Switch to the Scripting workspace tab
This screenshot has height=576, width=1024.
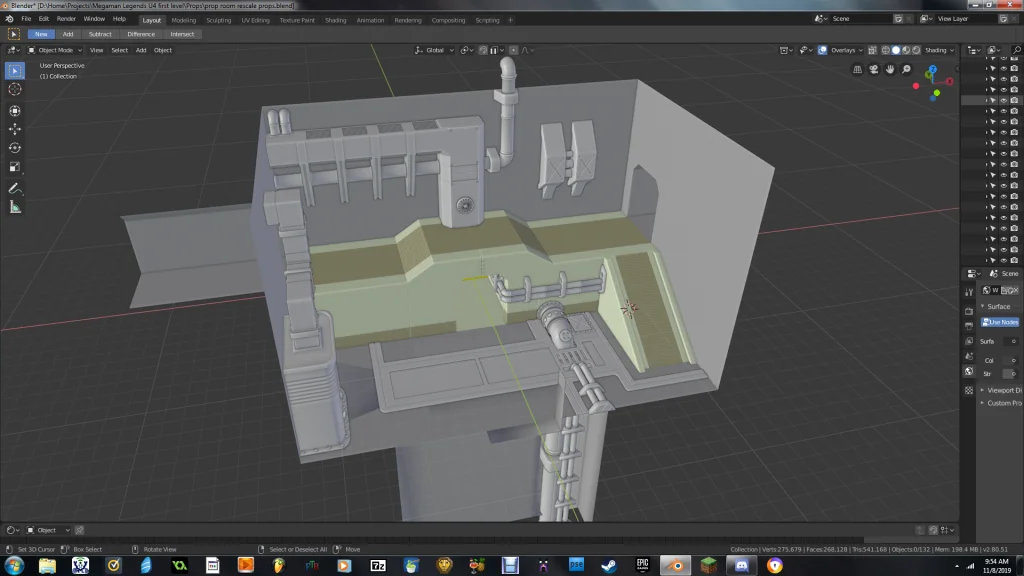click(x=487, y=20)
